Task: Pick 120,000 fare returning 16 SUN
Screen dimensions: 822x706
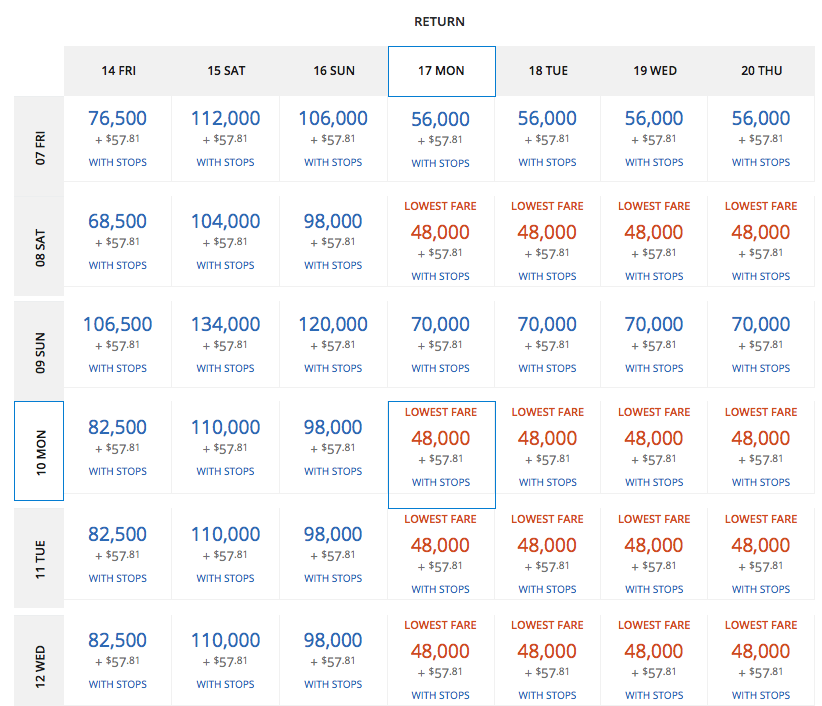Action: (x=333, y=325)
